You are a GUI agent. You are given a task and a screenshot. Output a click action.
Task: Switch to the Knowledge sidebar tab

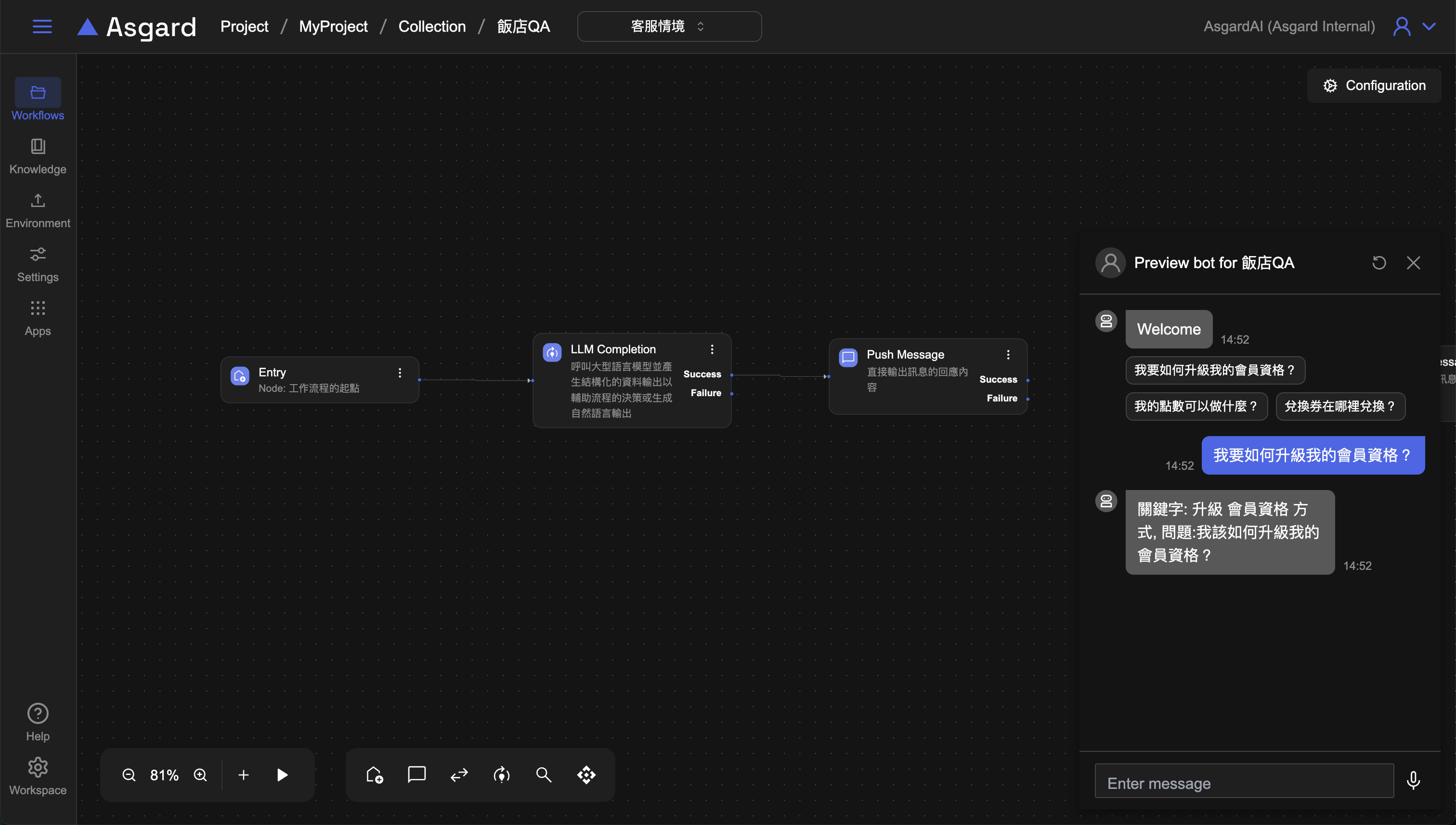click(x=38, y=156)
